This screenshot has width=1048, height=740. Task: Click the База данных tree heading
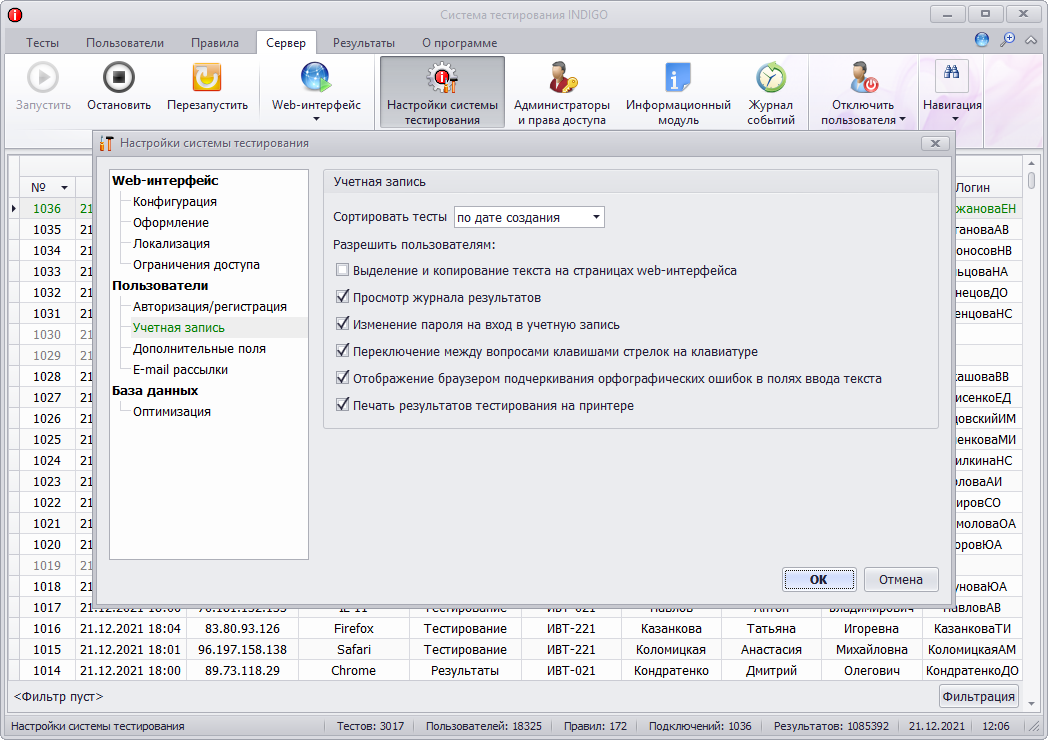pyautogui.click(x=155, y=390)
